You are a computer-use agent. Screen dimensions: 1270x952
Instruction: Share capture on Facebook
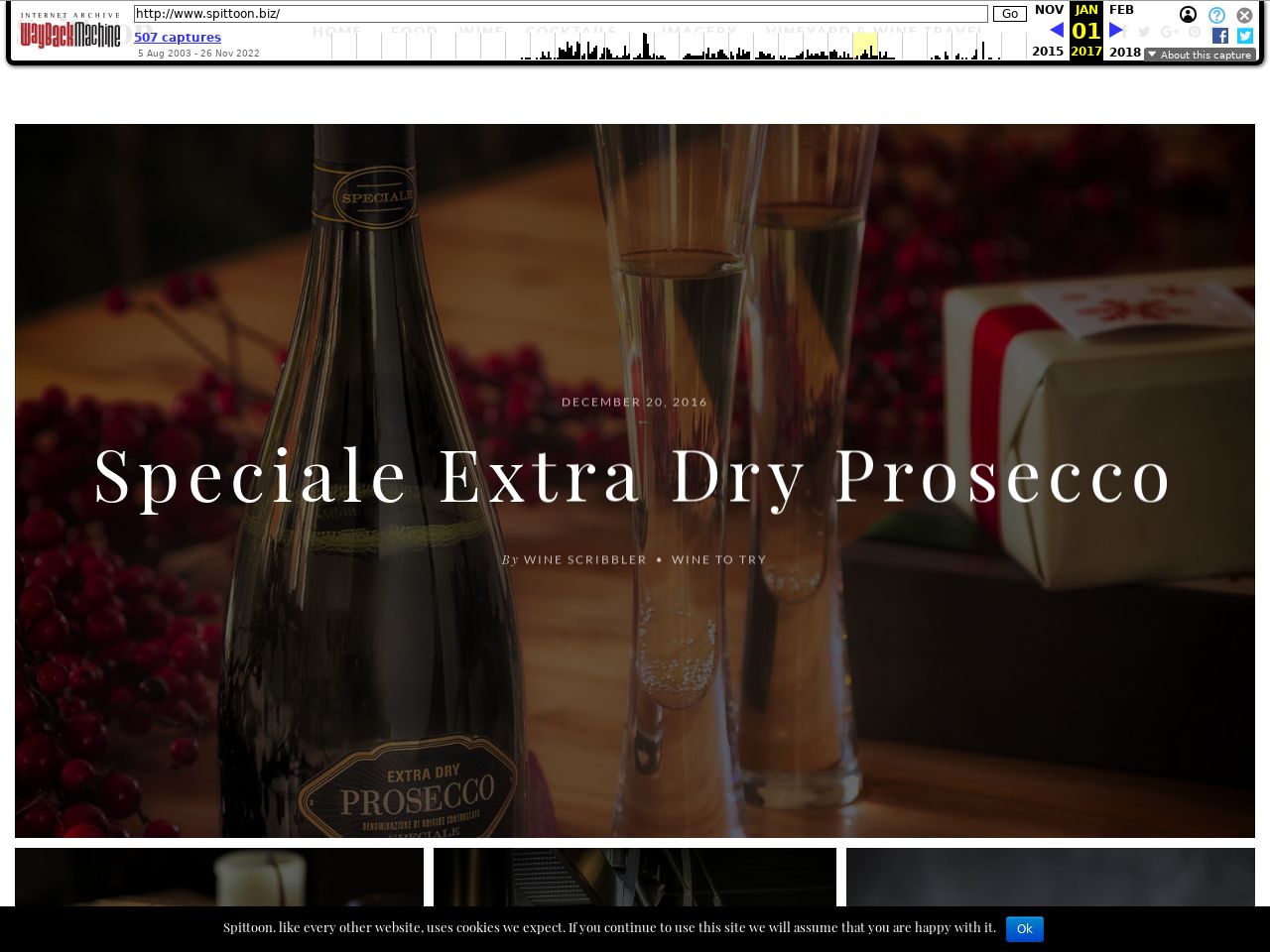tap(1220, 36)
